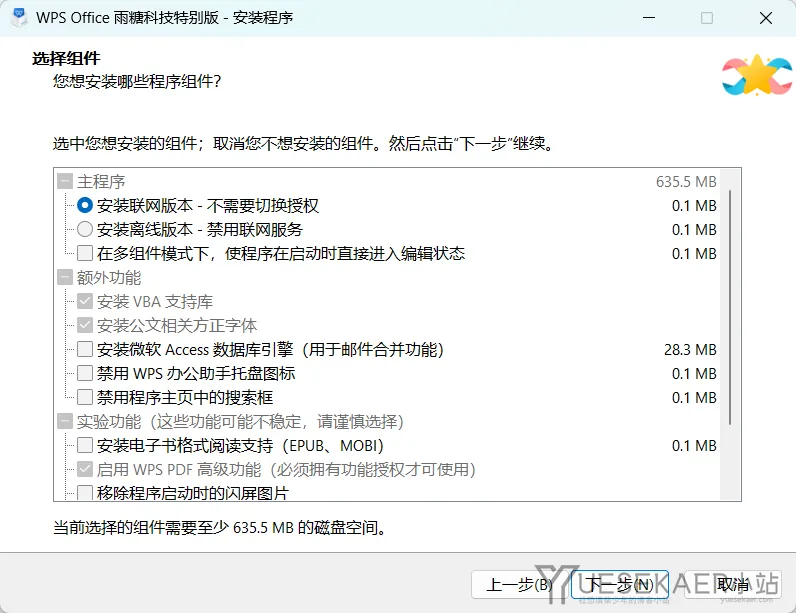
Task: Toggle the 安装 VBA 支持库 checkbox
Action: pos(85,301)
